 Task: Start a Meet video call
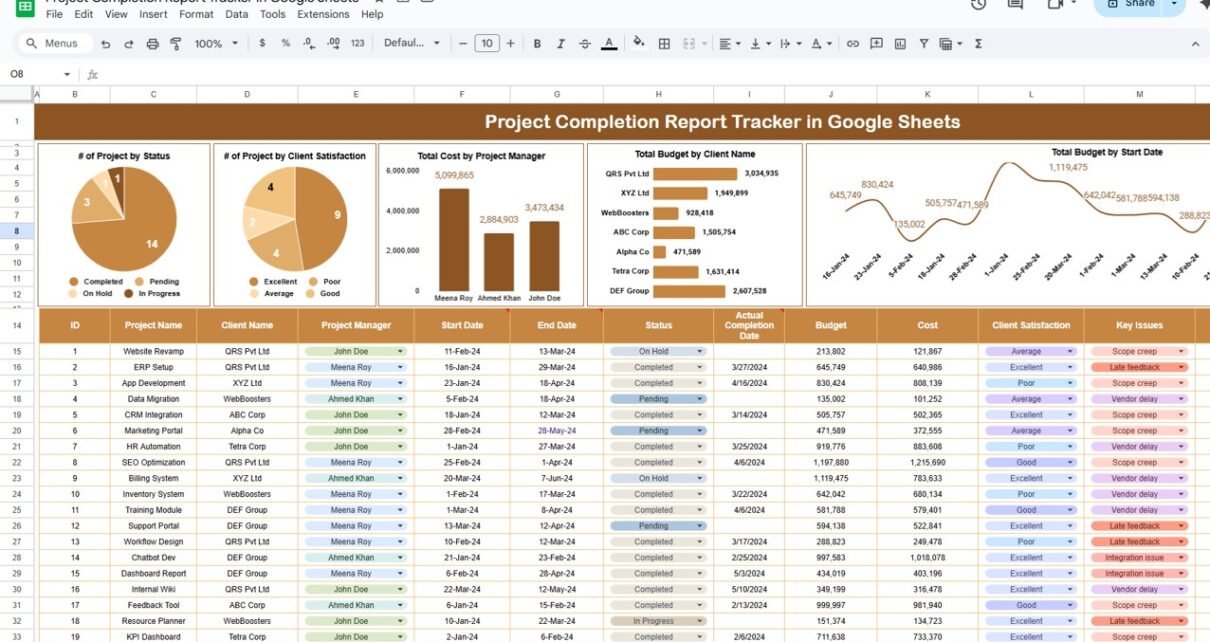click(1054, 4)
